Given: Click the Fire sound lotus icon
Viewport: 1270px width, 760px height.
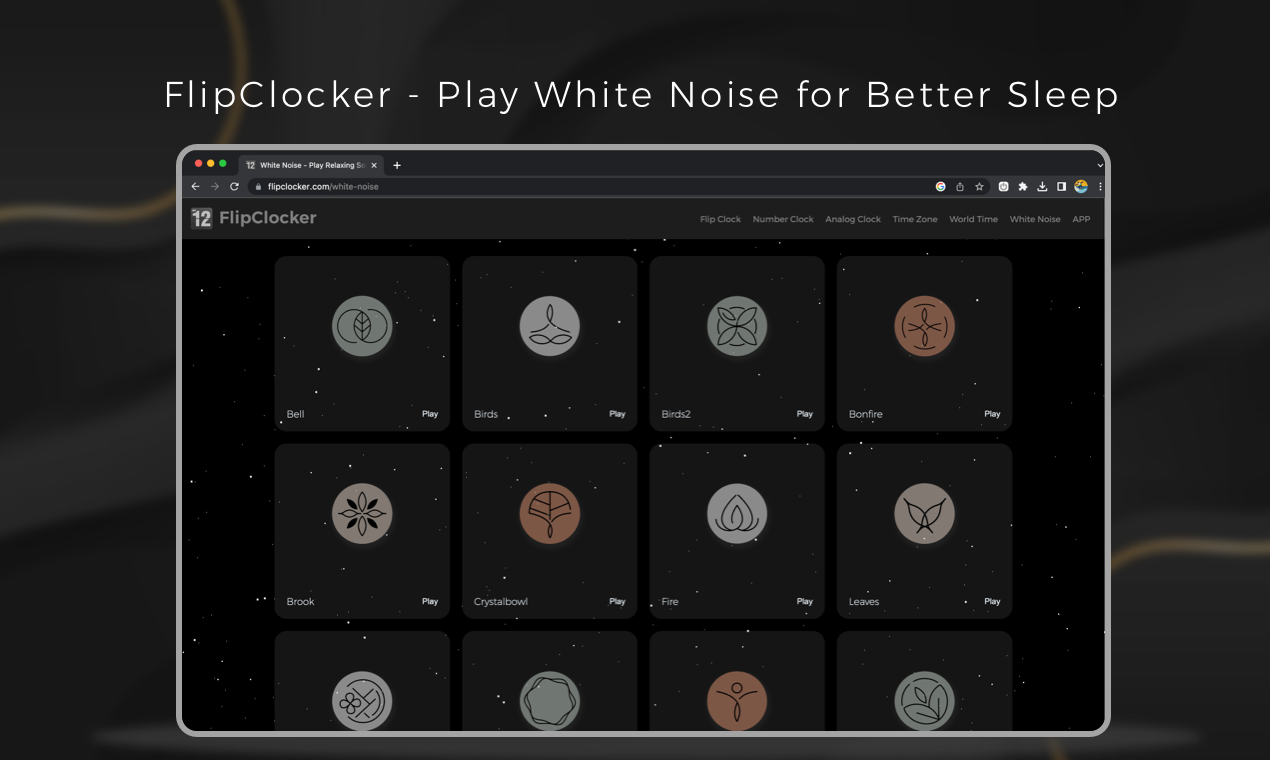Looking at the screenshot, I should pos(737,514).
